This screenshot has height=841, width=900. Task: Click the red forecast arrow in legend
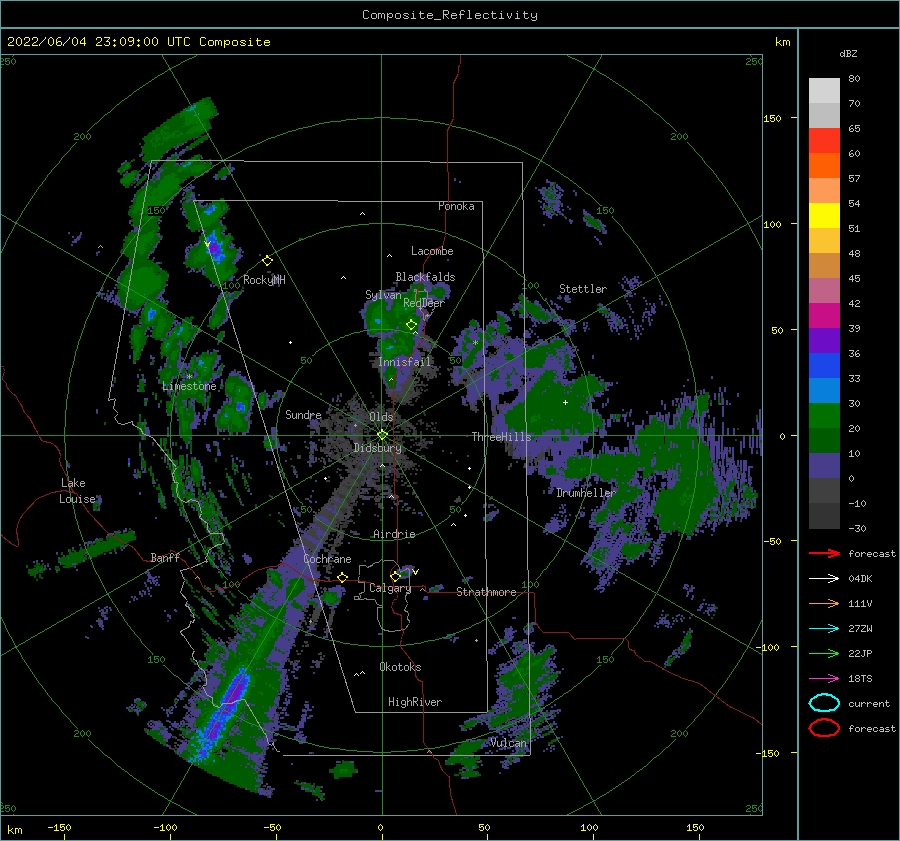(x=824, y=553)
